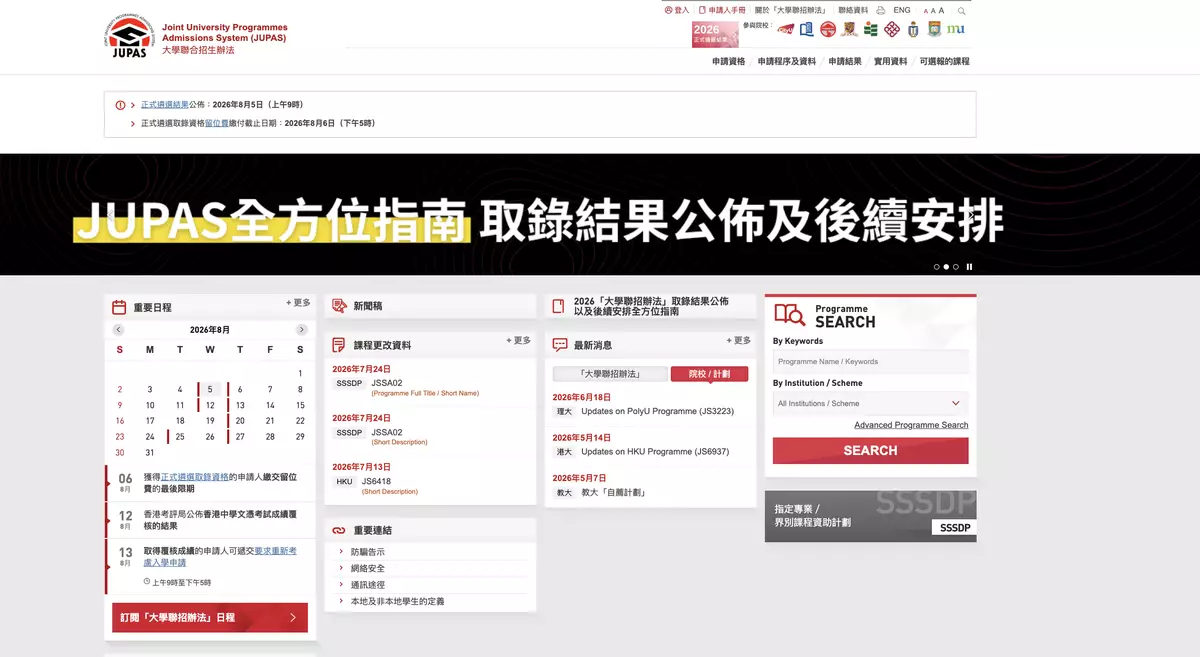The width and height of the screenshot is (1200, 657).
Task: Open the 實用資料 menu
Action: pos(891,61)
